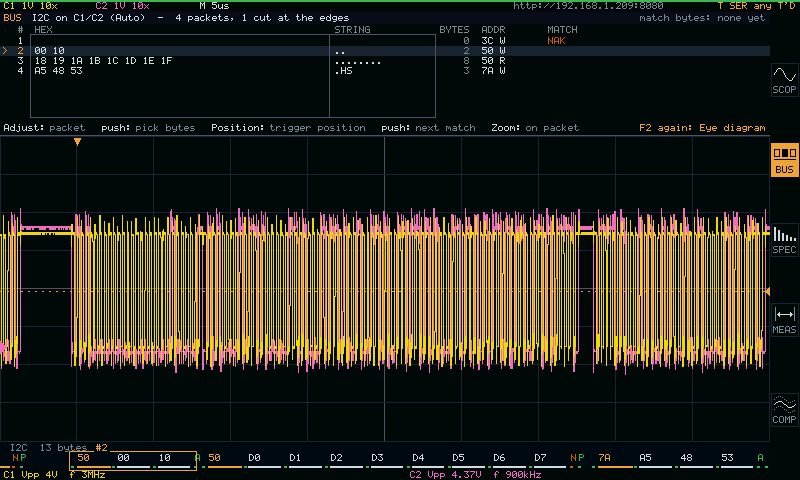
Task: Click decoded byte A5 in bus strip
Action: point(645,458)
